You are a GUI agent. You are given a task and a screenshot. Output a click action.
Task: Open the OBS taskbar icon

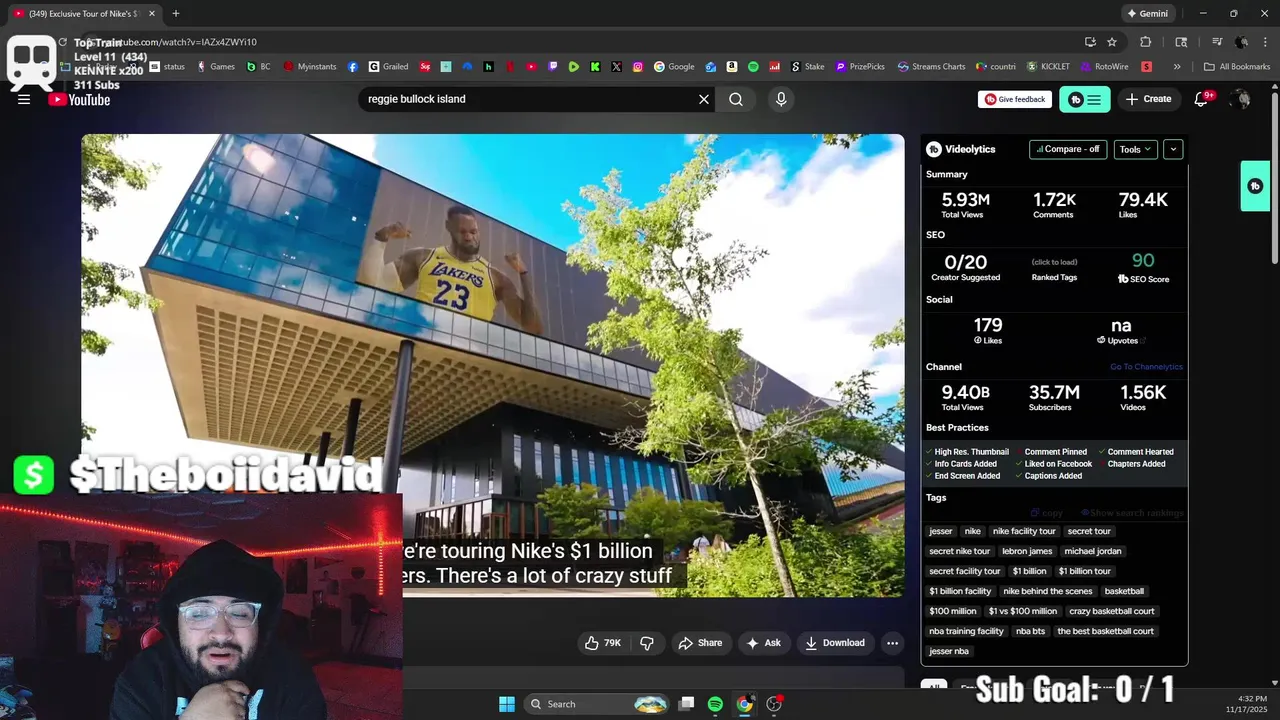tap(774, 704)
